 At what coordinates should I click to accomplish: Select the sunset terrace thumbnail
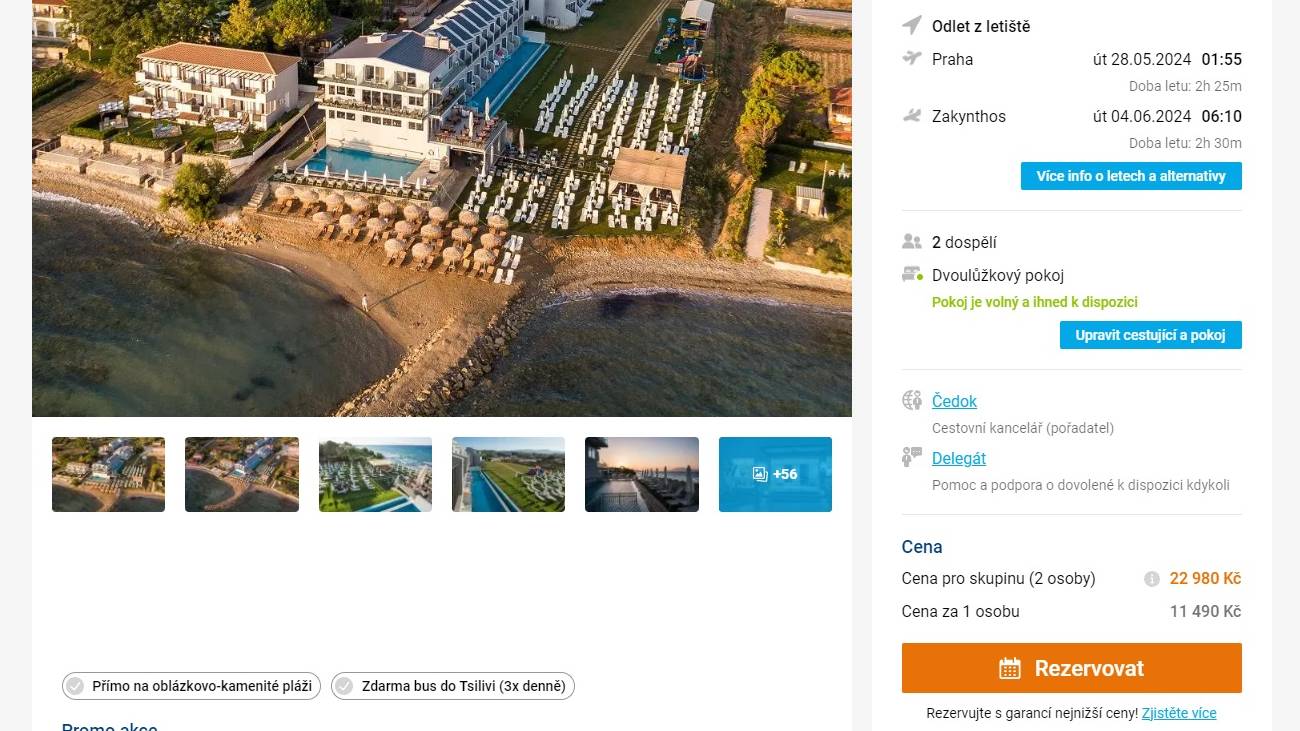pyautogui.click(x=642, y=474)
